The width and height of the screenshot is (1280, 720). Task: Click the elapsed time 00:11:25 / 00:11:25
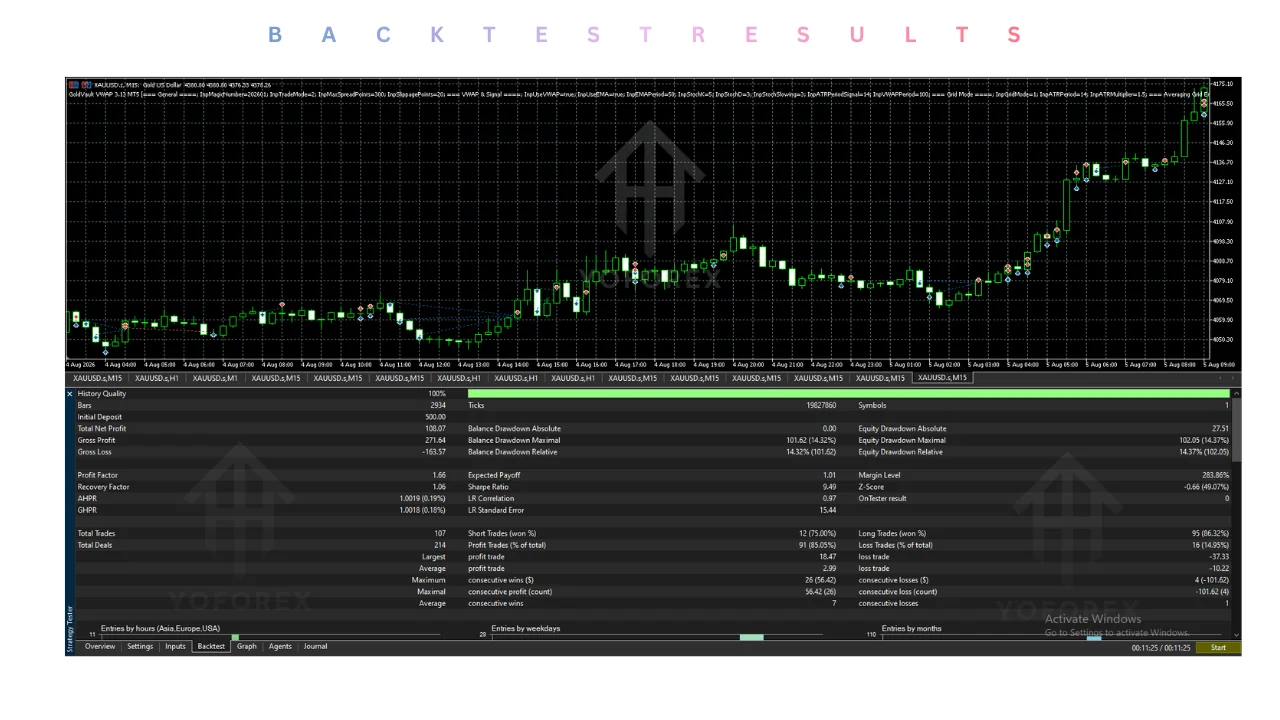(x=1161, y=648)
